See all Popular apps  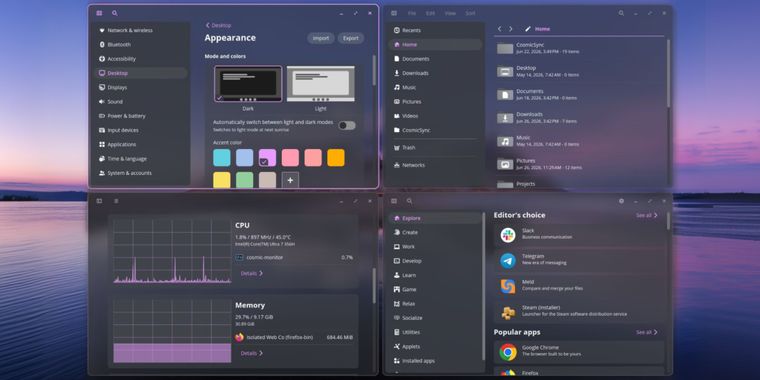[647, 332]
